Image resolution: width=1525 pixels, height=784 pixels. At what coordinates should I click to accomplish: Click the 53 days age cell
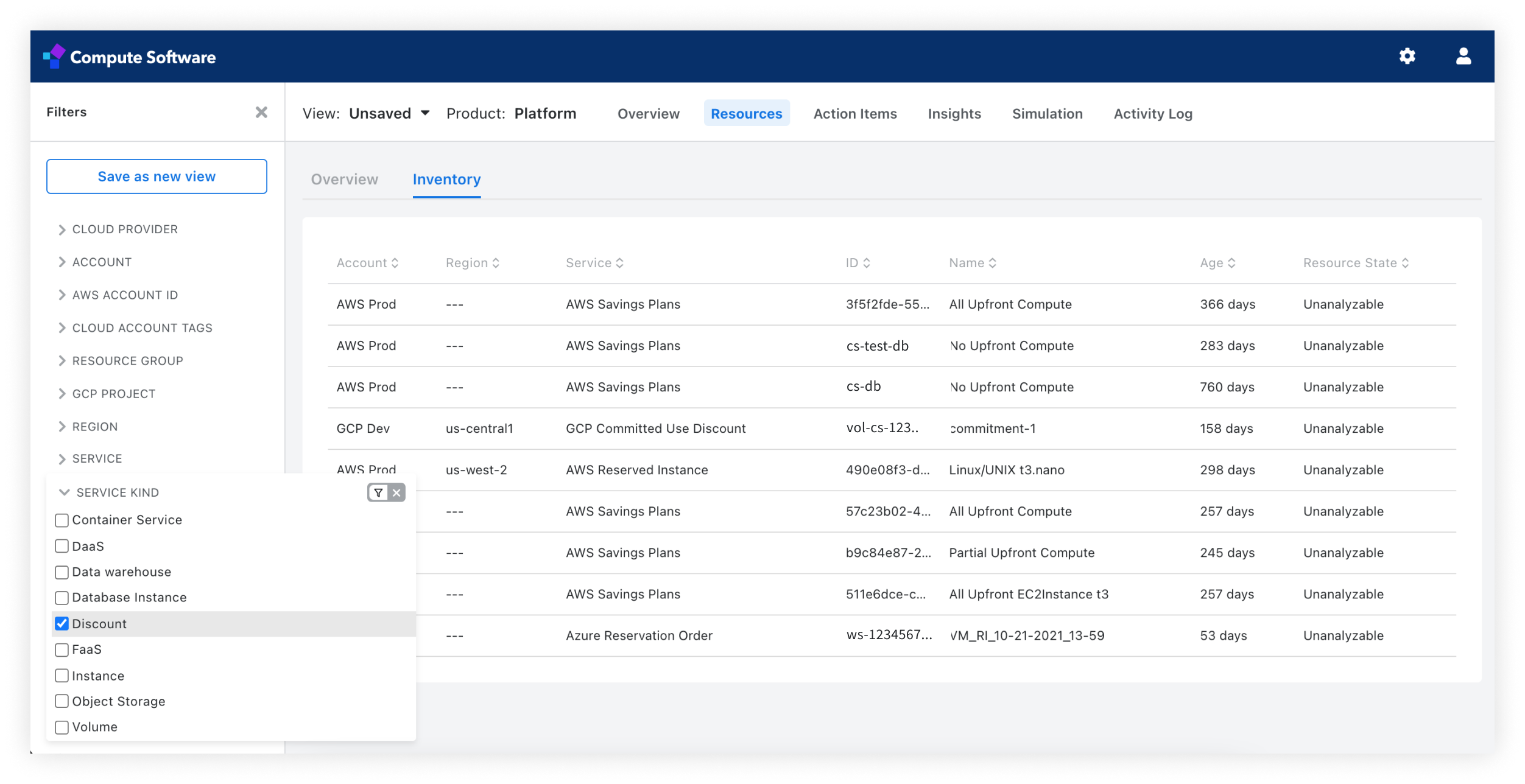pyautogui.click(x=1224, y=635)
